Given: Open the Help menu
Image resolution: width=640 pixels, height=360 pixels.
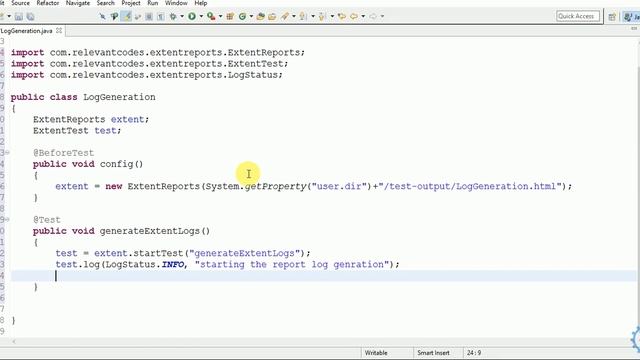Looking at the screenshot, I should [200, 3].
